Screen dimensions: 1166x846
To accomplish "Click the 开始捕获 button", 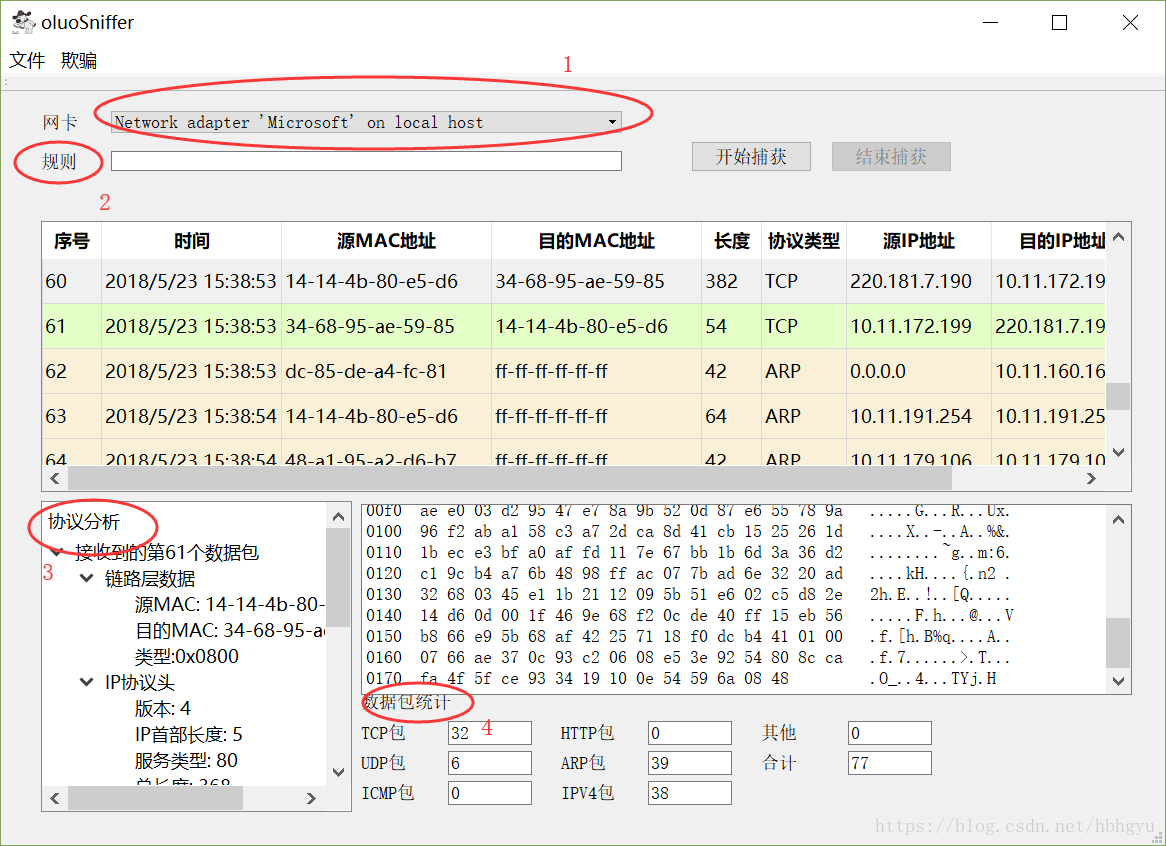I will tap(751, 157).
